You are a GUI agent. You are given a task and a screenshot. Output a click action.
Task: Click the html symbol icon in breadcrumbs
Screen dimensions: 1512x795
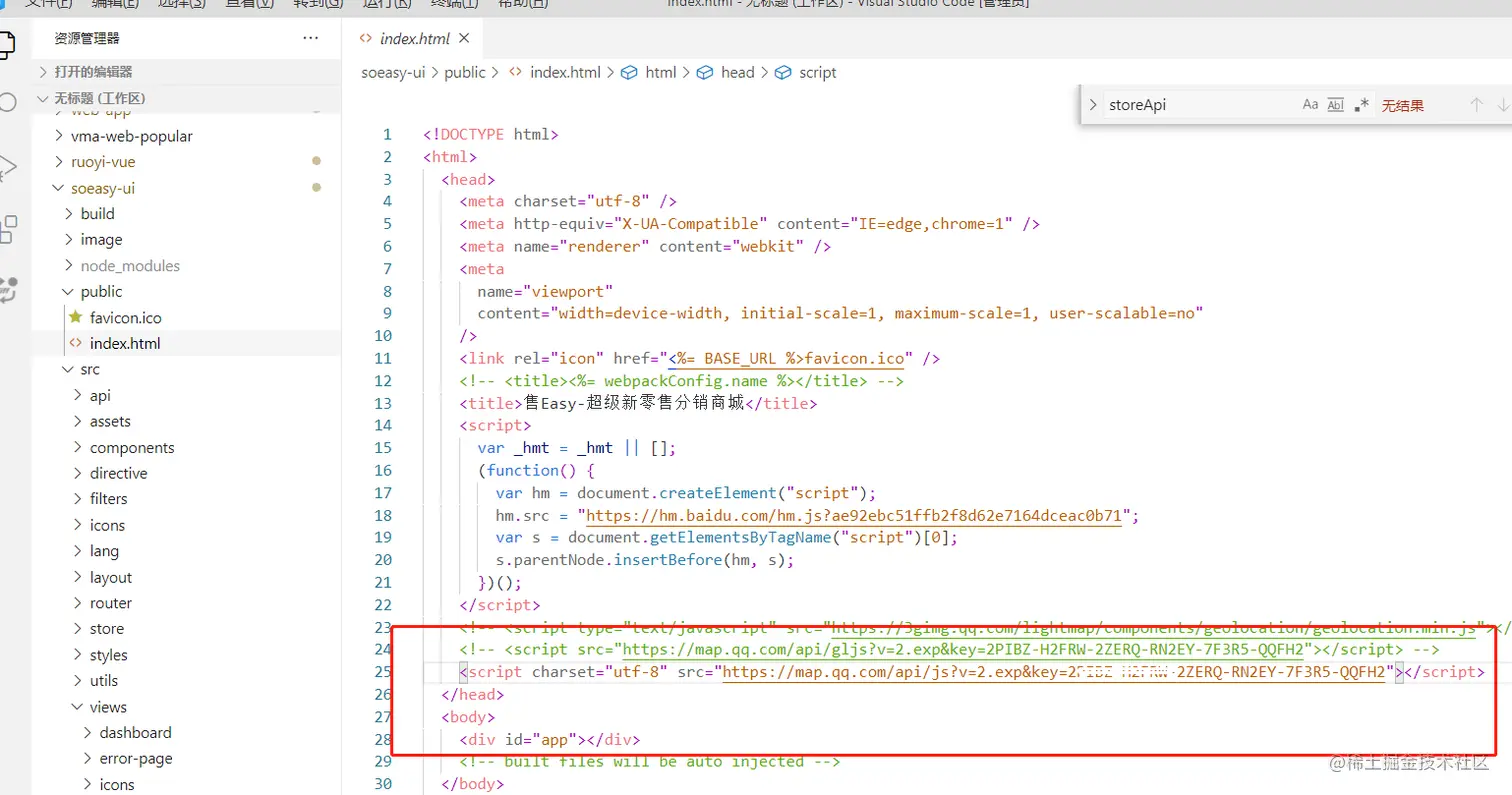tap(630, 73)
